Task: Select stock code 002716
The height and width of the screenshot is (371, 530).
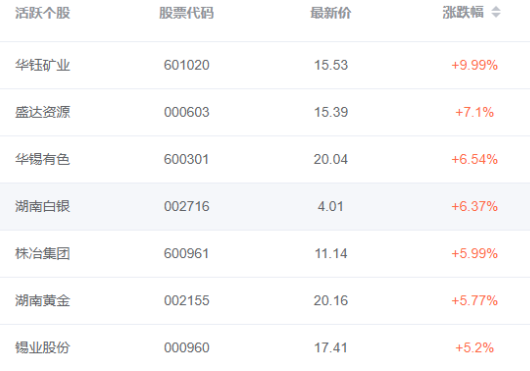Action: click(187, 206)
